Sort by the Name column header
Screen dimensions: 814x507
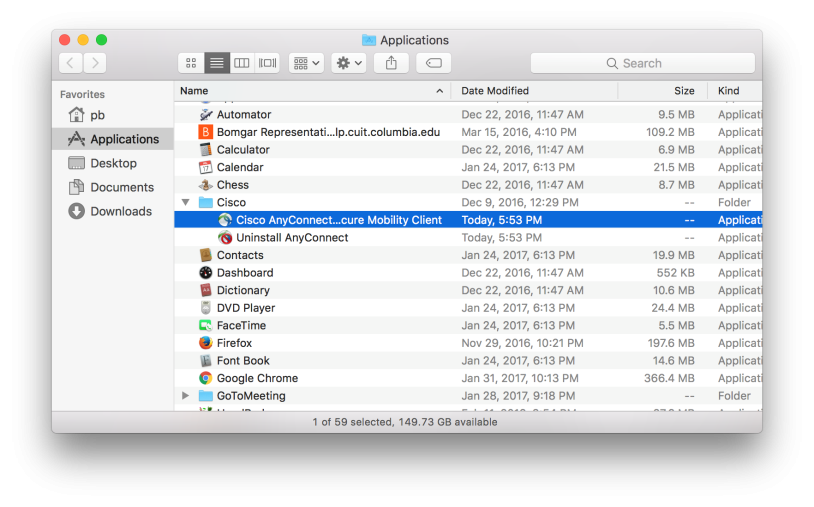(313, 91)
